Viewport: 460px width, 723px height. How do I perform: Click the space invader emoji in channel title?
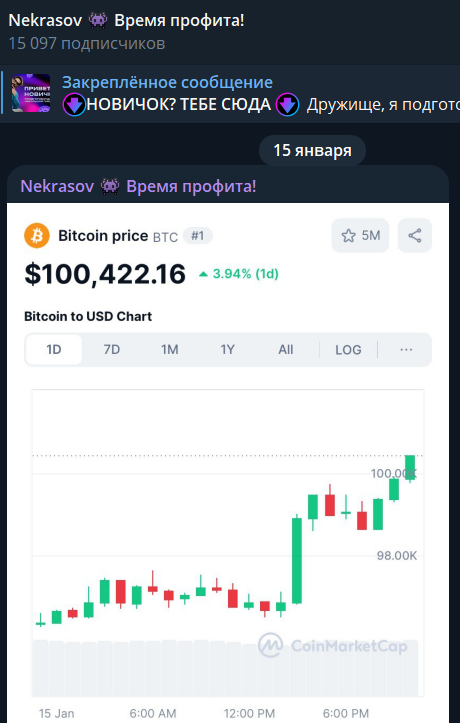98,20
